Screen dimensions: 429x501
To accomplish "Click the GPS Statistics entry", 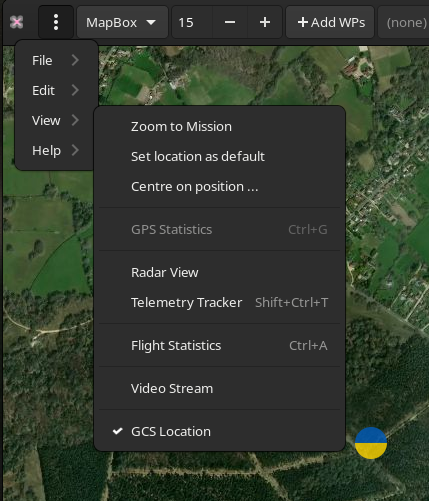I will pos(220,229).
